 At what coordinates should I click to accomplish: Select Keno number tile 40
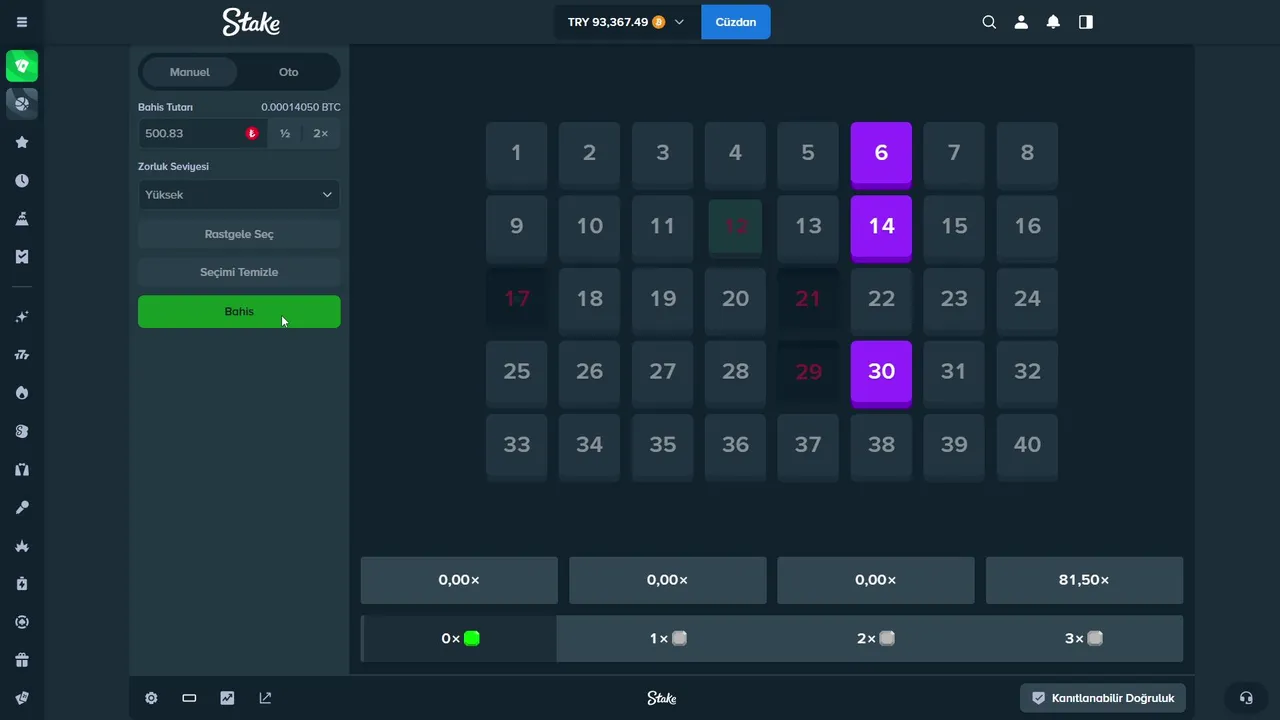(1027, 446)
